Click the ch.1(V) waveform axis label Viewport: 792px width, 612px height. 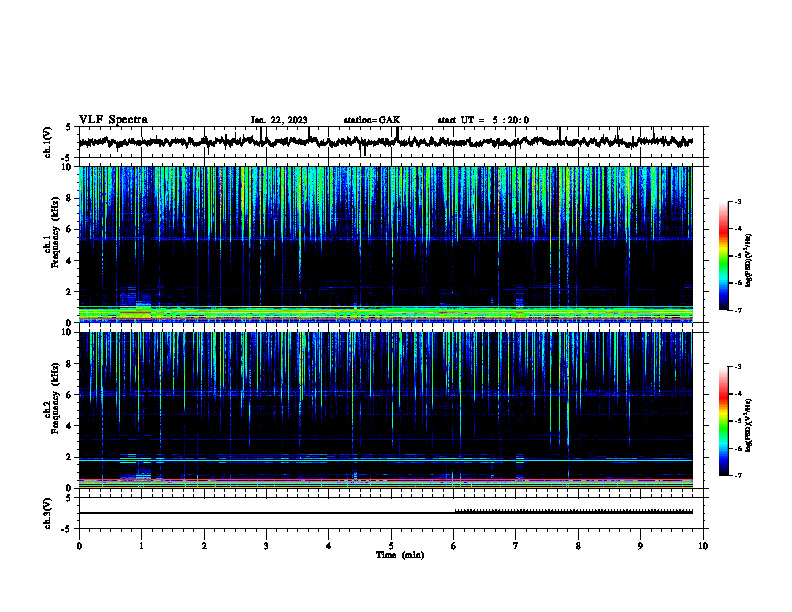point(48,142)
